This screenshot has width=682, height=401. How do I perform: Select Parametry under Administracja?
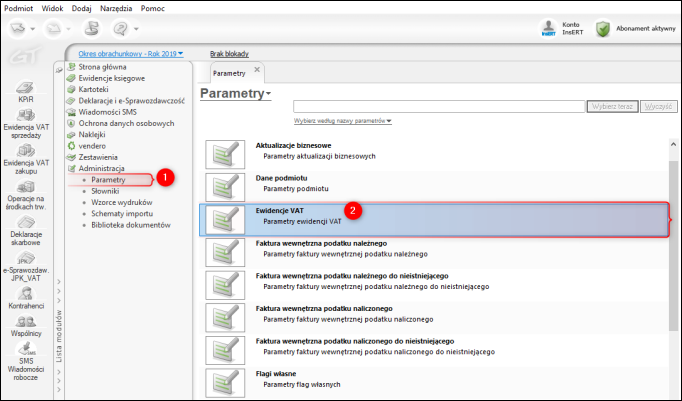coord(108,180)
